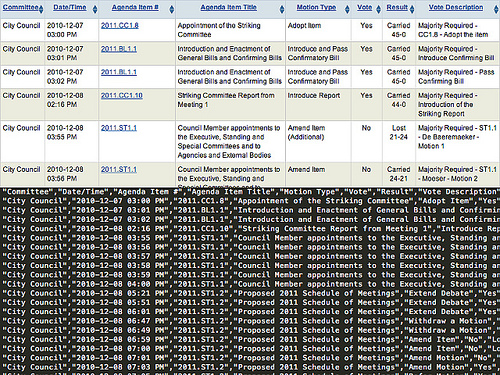
Task: Use the Motion Type sort arrows
Action: tap(347, 9)
